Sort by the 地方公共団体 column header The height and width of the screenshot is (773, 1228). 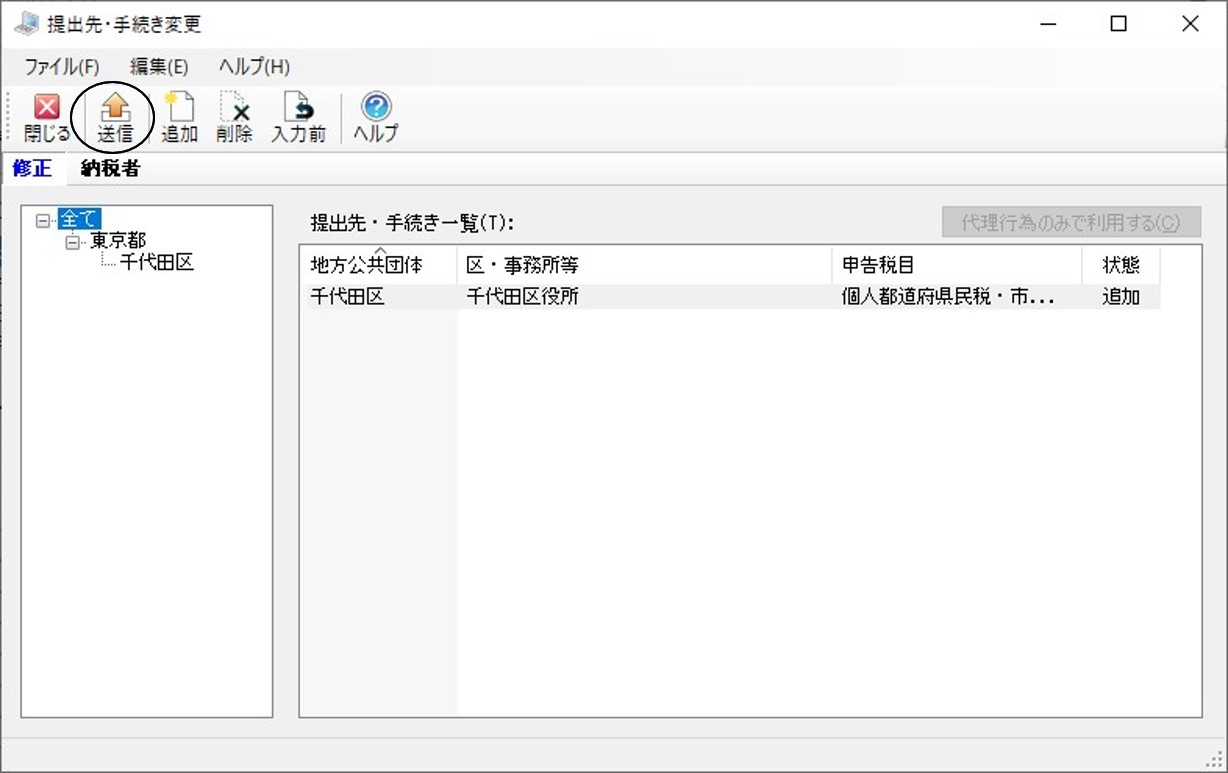[378, 265]
